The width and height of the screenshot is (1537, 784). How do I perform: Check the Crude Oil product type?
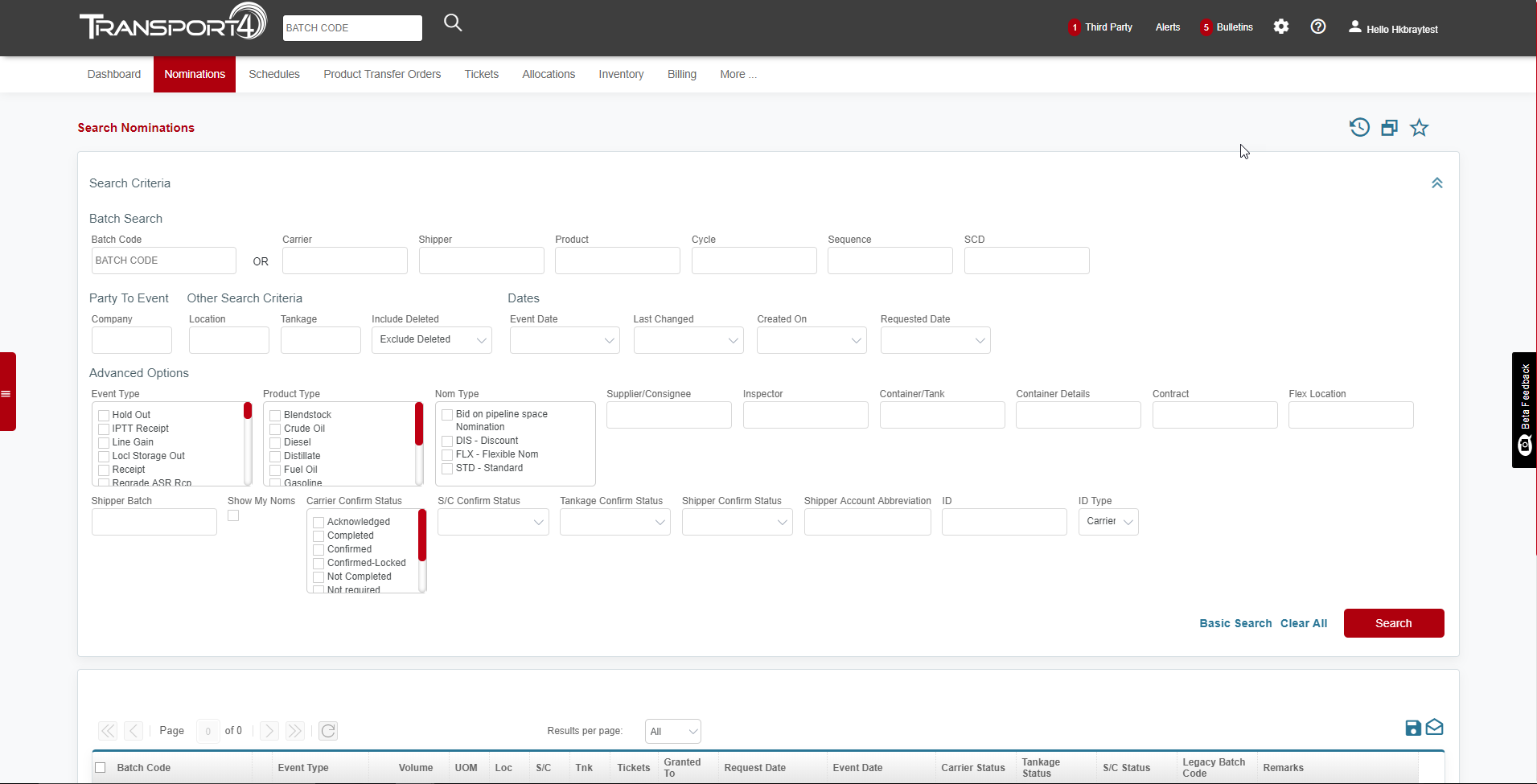pos(275,429)
